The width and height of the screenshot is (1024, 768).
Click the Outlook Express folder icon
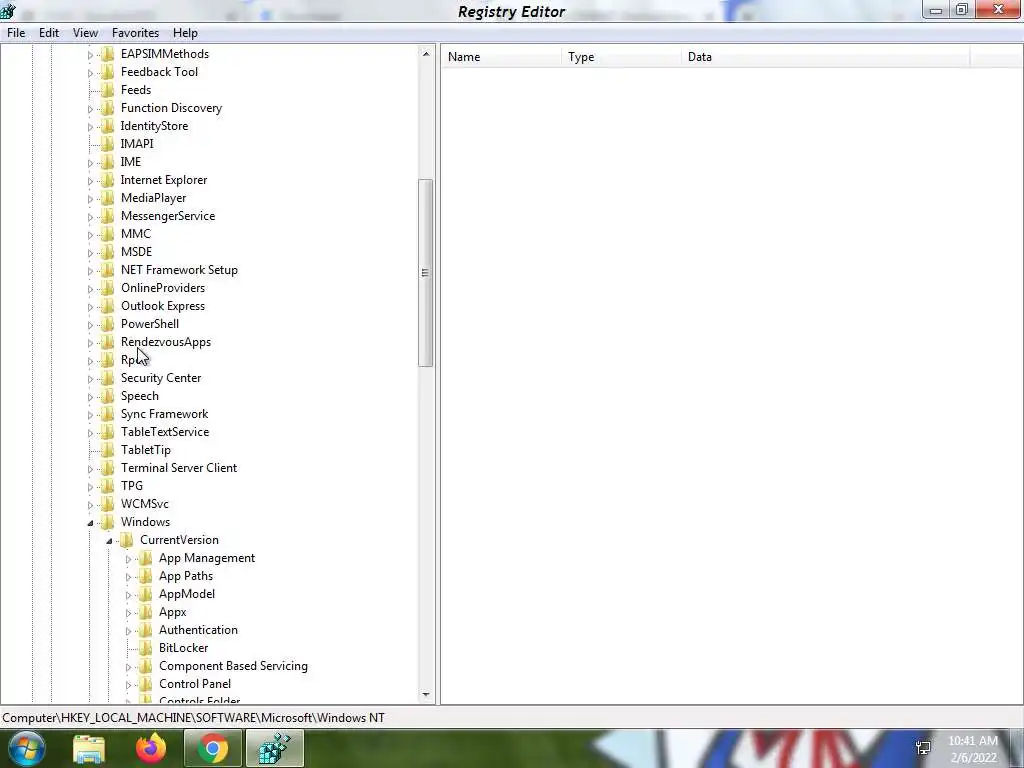click(x=108, y=306)
